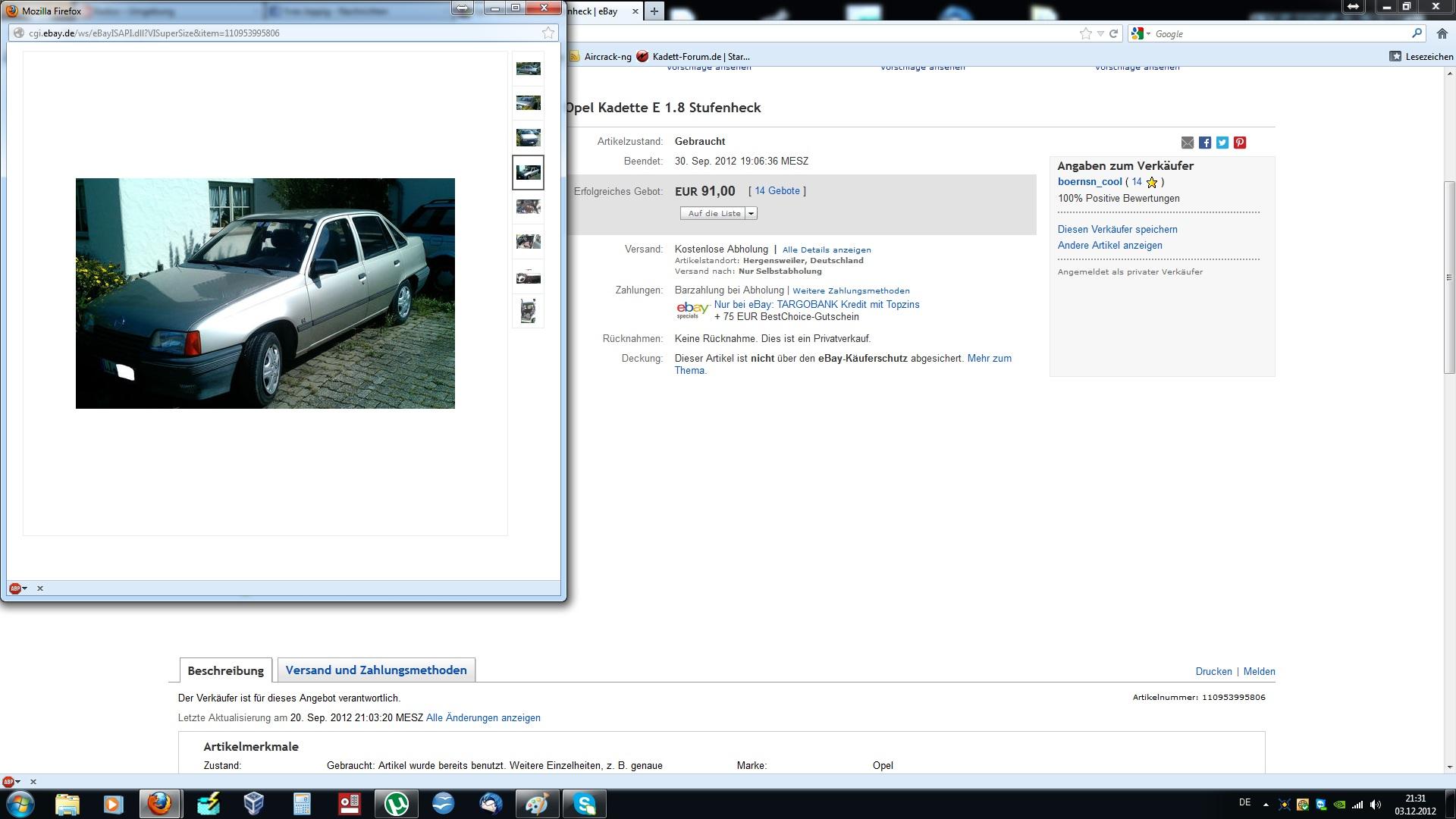
Task: Switch to Firefox in the taskbar
Action: tap(159, 804)
